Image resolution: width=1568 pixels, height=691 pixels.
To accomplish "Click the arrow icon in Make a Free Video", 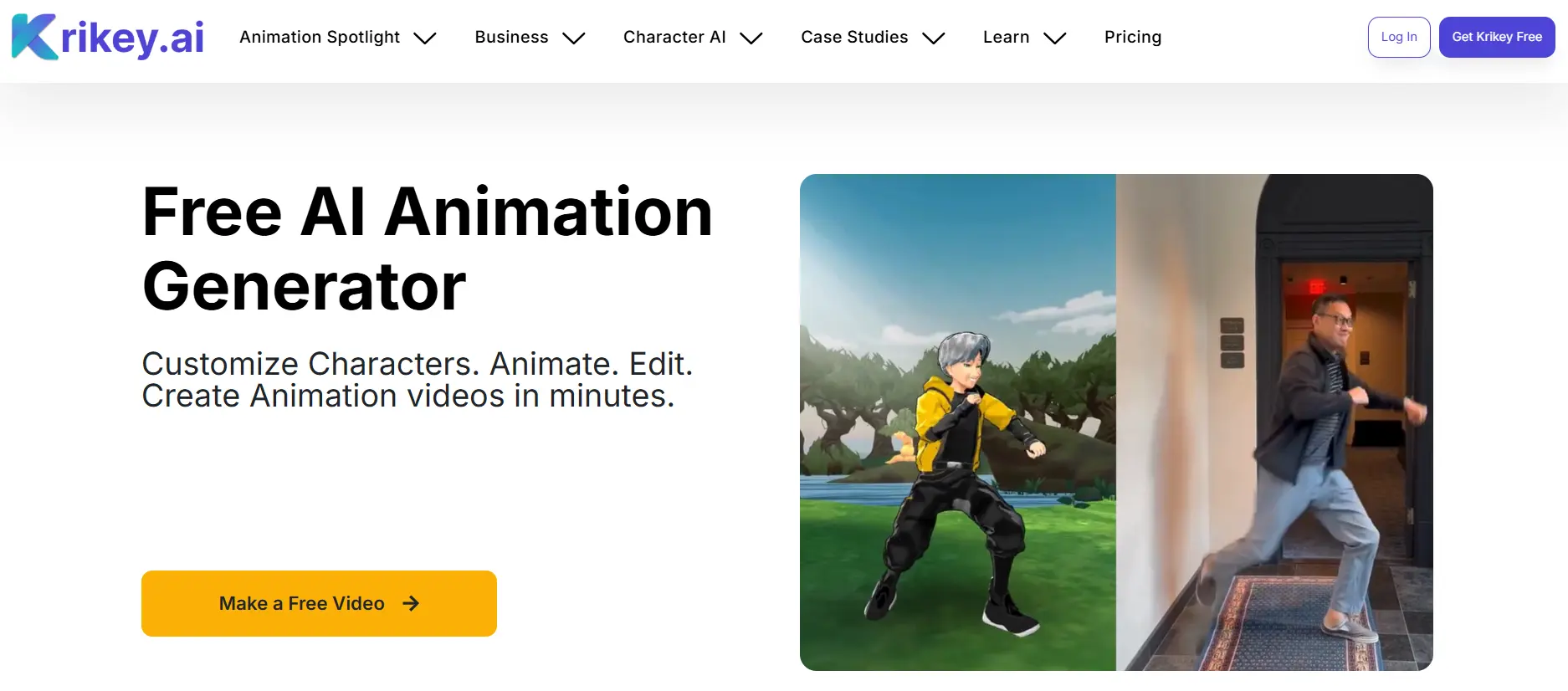I will tap(411, 603).
